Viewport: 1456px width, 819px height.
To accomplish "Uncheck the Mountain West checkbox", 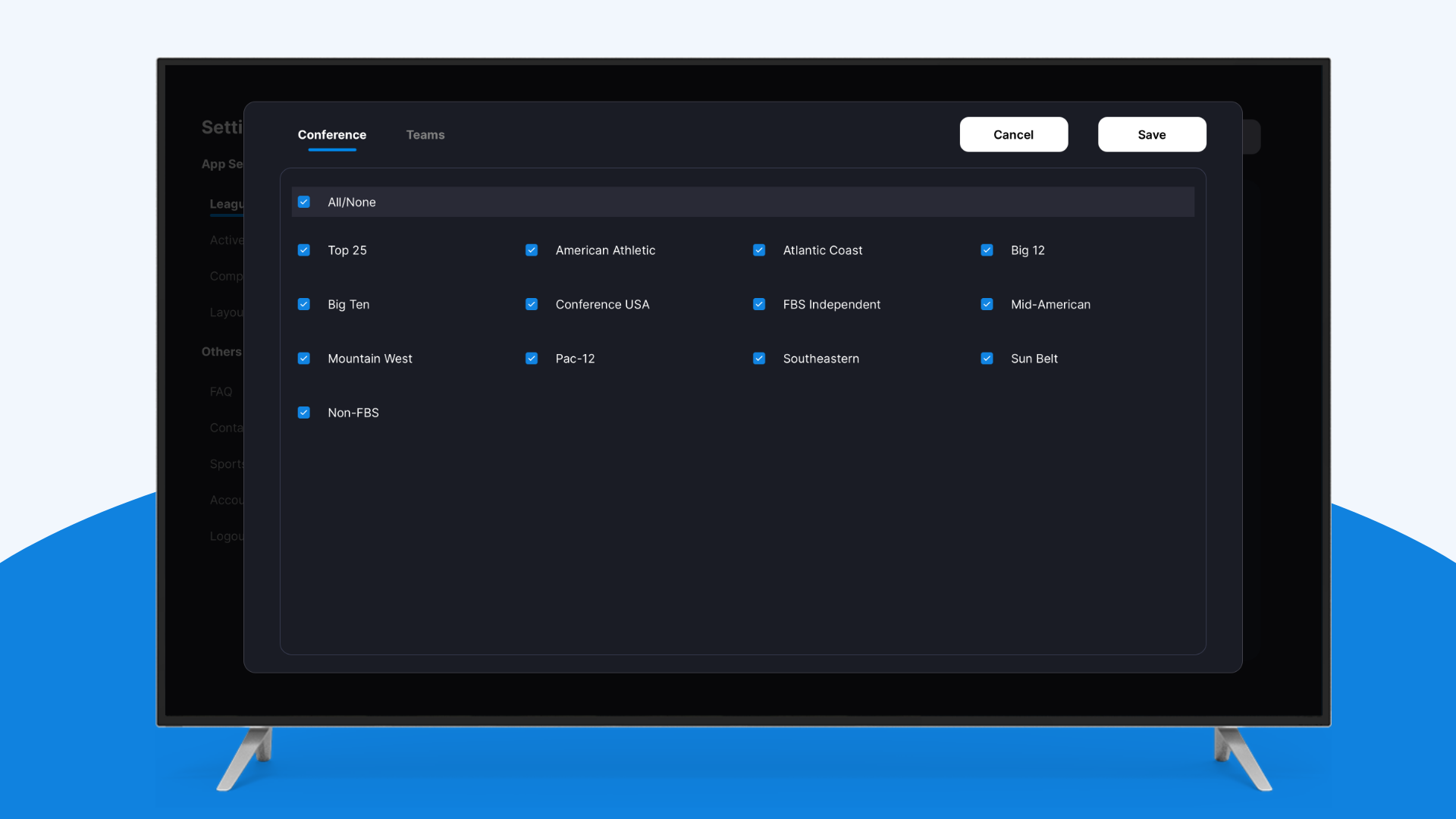I will (304, 359).
